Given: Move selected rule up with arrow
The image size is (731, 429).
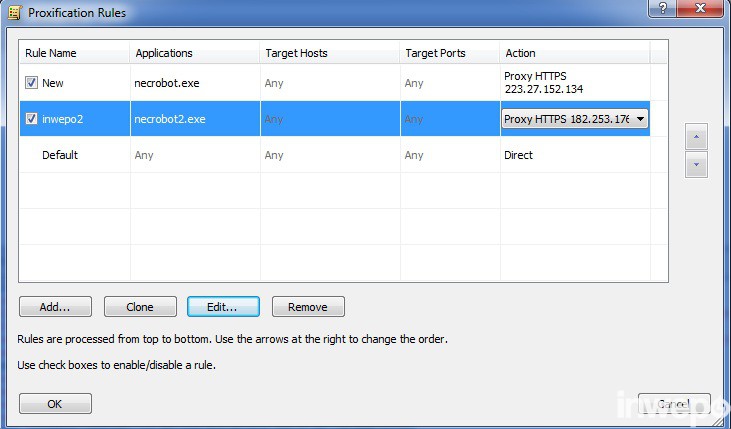Looking at the screenshot, I should point(696,137).
